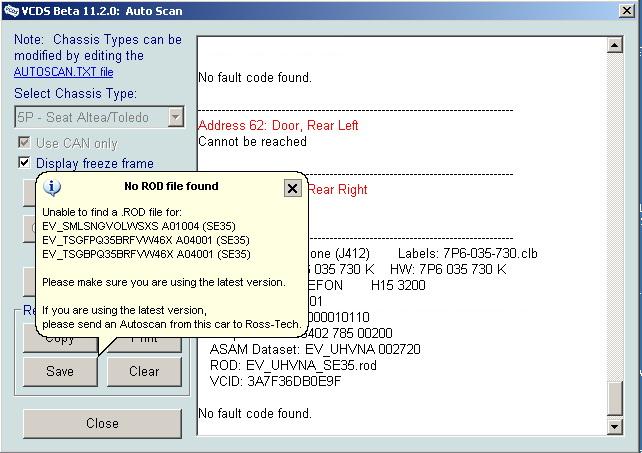Click the scrollbar down arrow

[x=614, y=427]
